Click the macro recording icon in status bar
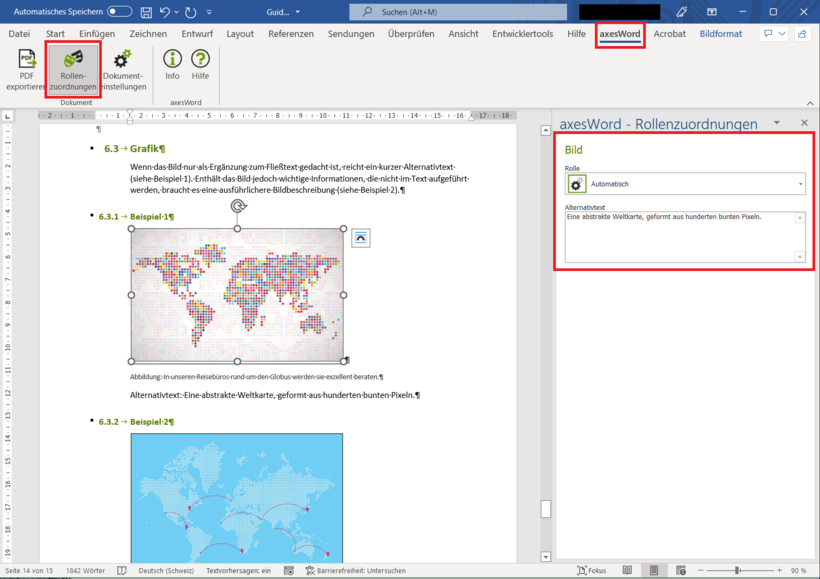The height and width of the screenshot is (579, 820). point(289,571)
